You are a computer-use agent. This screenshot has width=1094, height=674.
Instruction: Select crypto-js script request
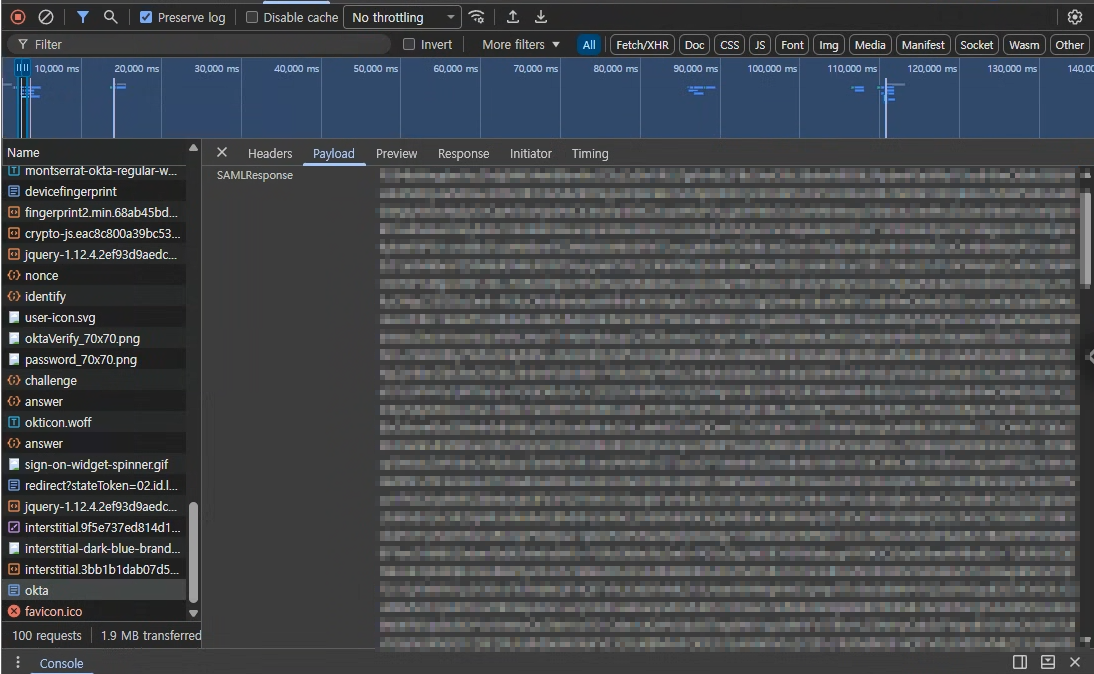tap(94, 233)
